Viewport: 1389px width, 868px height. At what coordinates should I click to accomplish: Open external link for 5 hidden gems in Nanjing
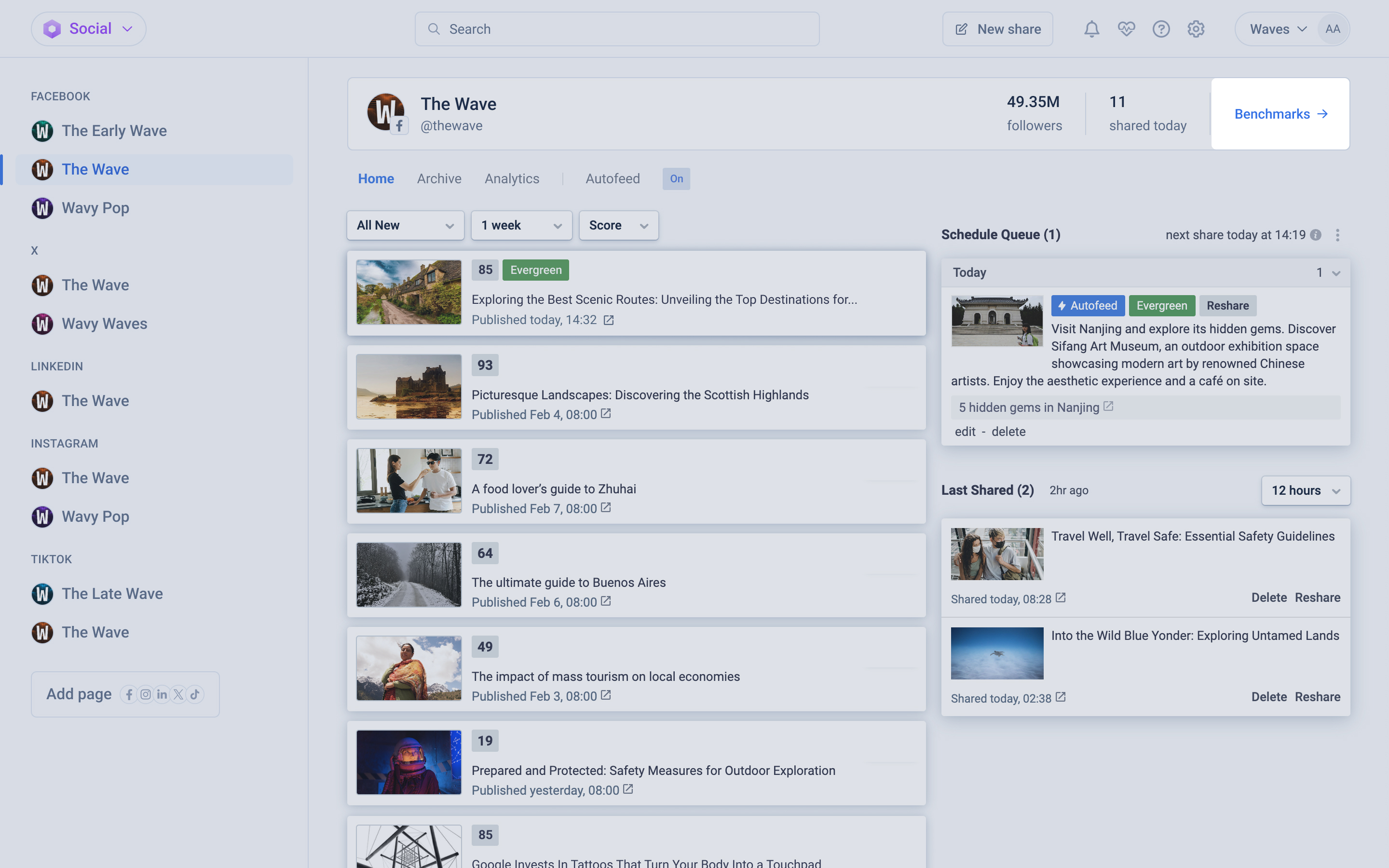tap(1108, 407)
